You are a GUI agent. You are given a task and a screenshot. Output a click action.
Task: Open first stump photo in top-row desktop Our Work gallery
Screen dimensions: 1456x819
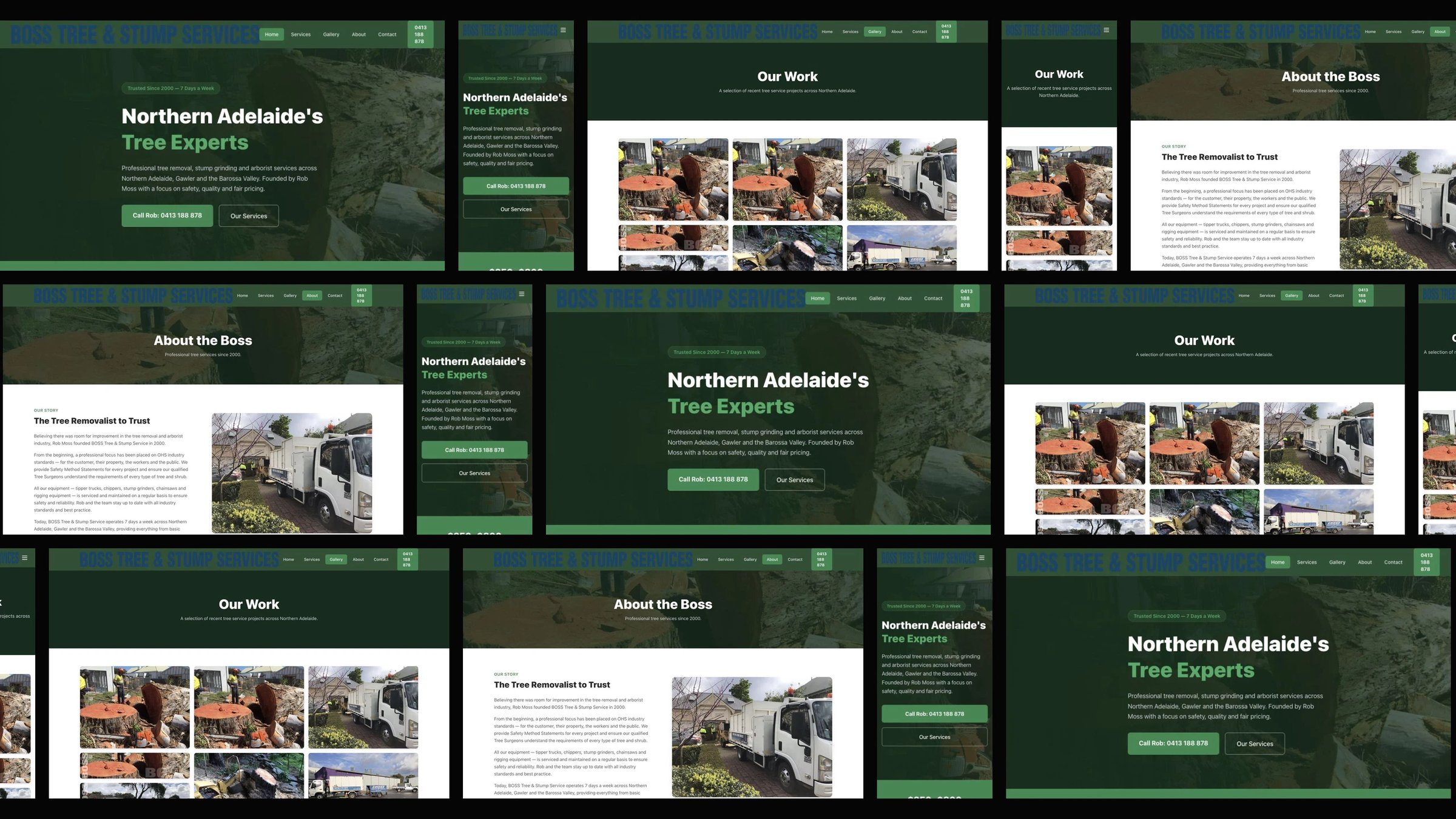pyautogui.click(x=673, y=180)
